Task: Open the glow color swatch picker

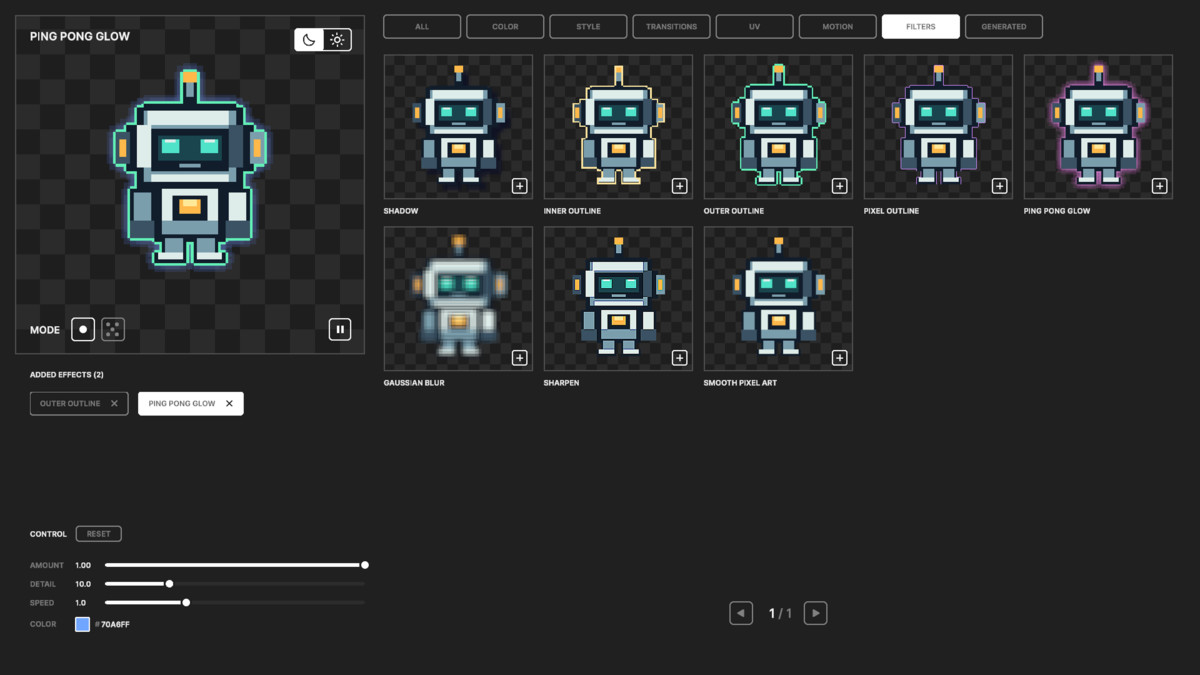Action: tap(83, 624)
